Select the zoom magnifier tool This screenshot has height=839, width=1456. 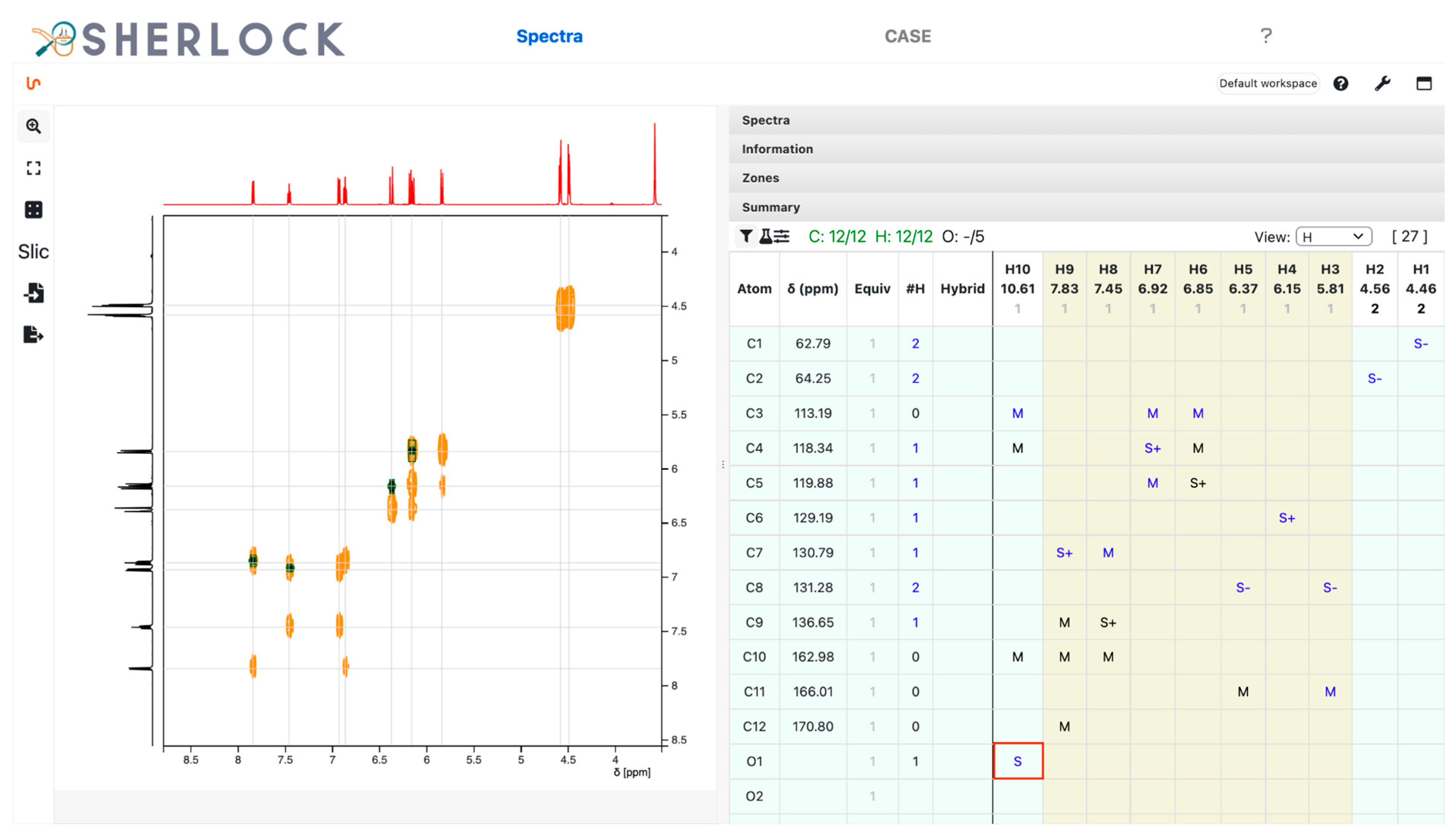point(34,126)
